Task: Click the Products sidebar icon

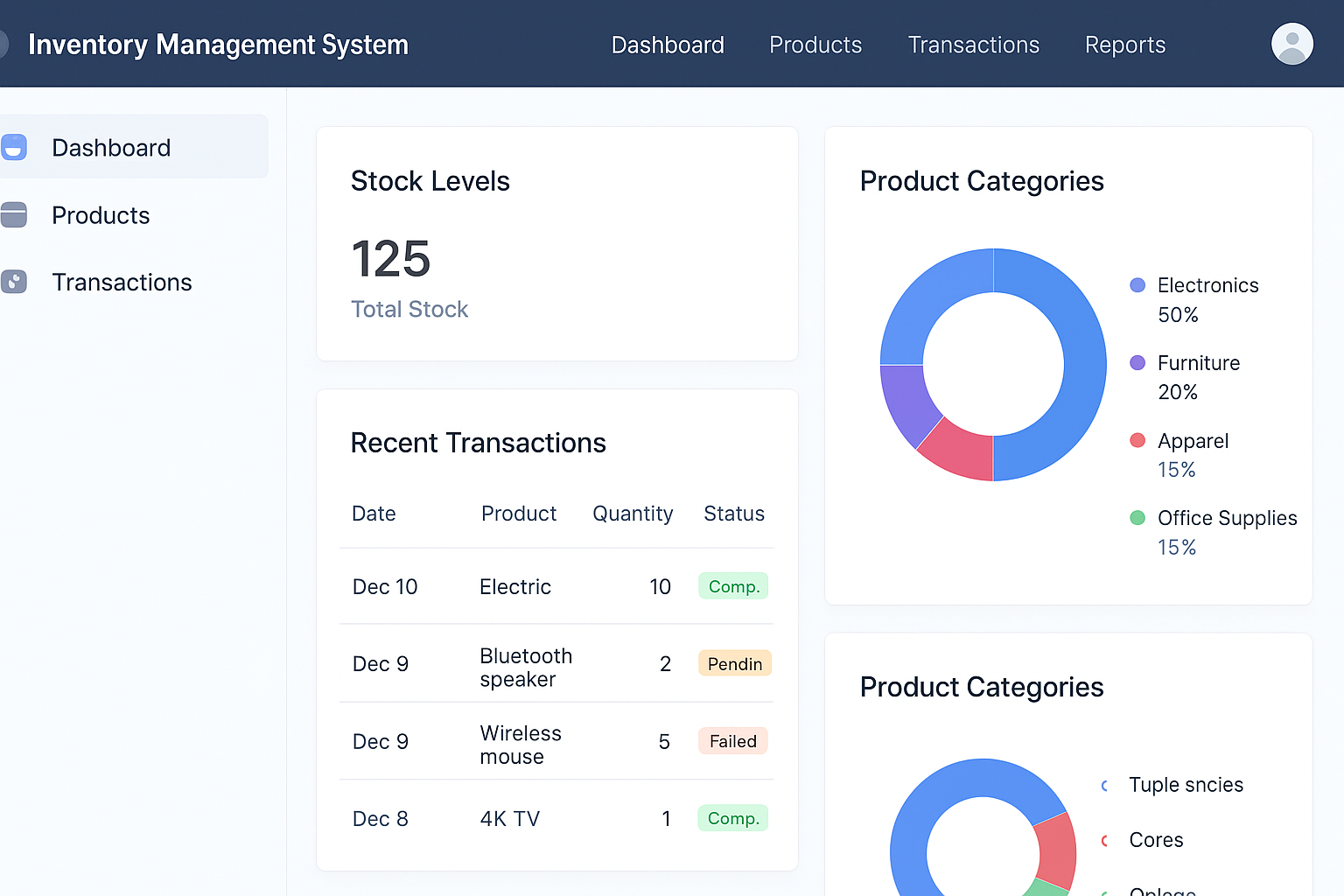Action: pyautogui.click(x=14, y=214)
